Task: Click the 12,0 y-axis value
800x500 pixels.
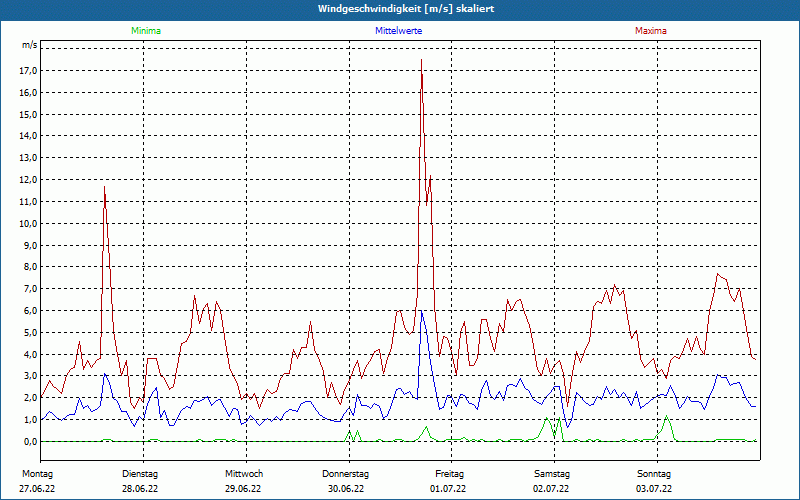Action: coord(29,180)
